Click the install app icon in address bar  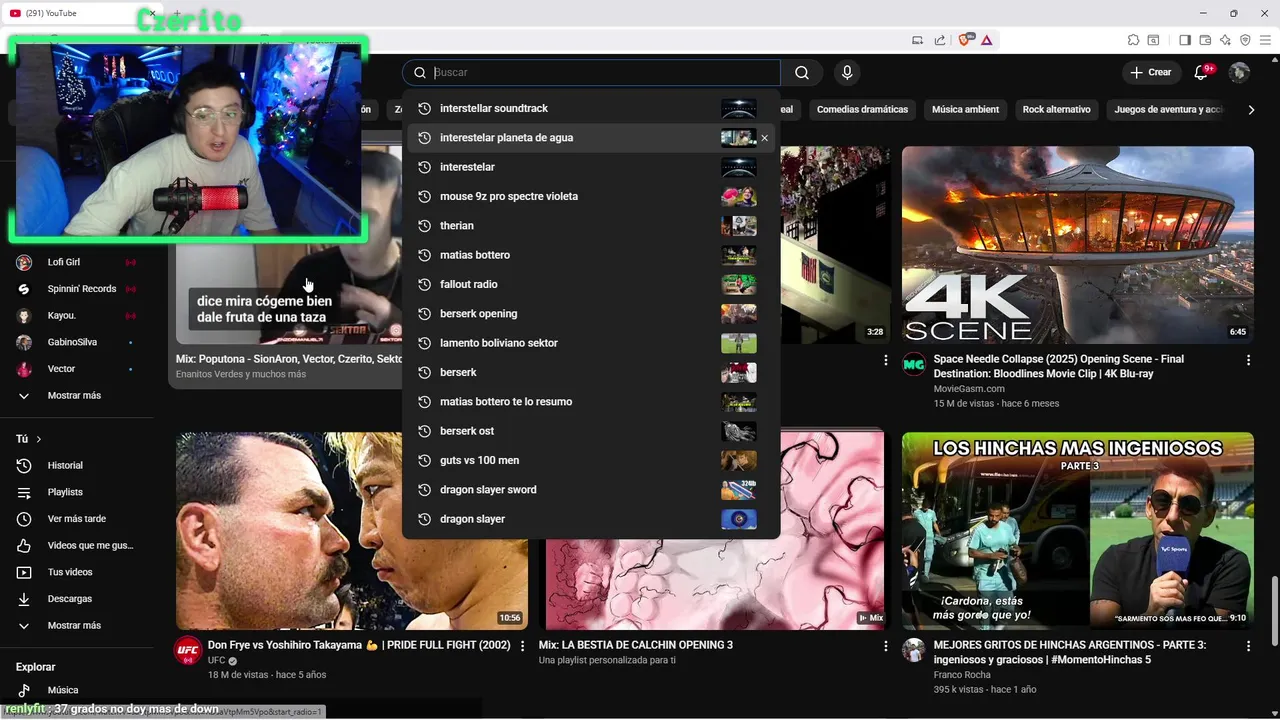pos(918,40)
